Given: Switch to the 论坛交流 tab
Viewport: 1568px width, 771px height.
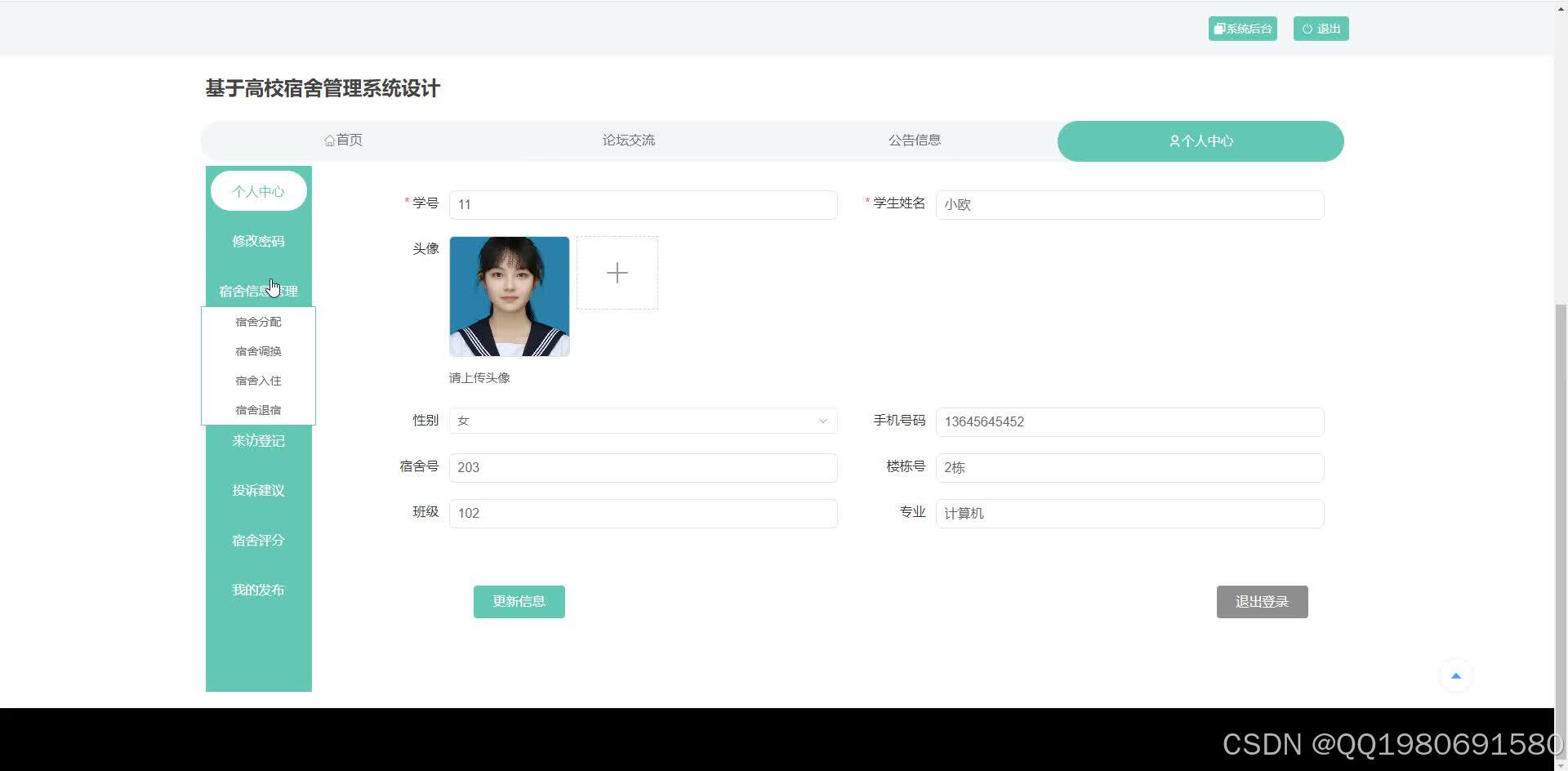Looking at the screenshot, I should (629, 140).
